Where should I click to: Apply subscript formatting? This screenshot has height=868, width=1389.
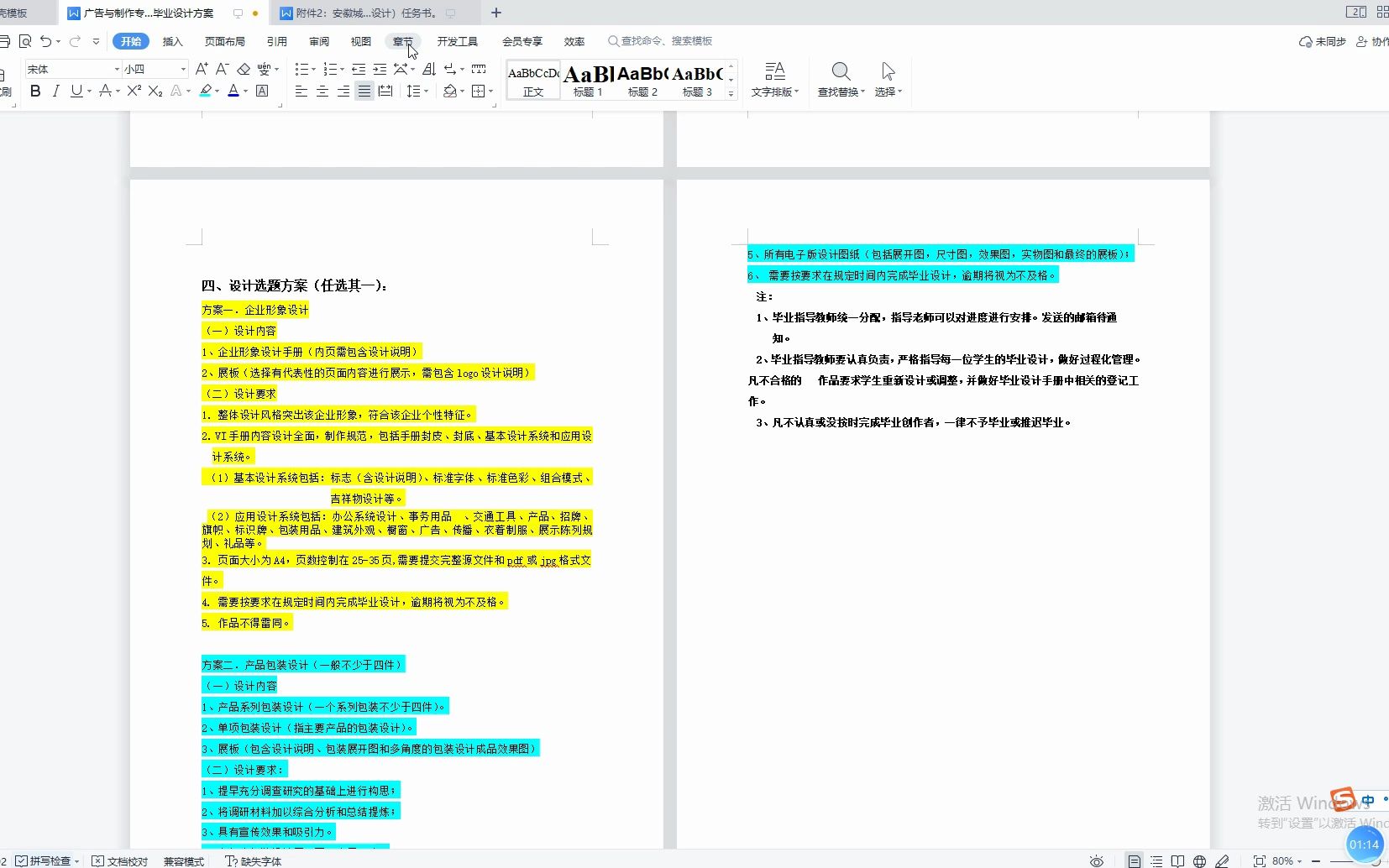(x=155, y=92)
